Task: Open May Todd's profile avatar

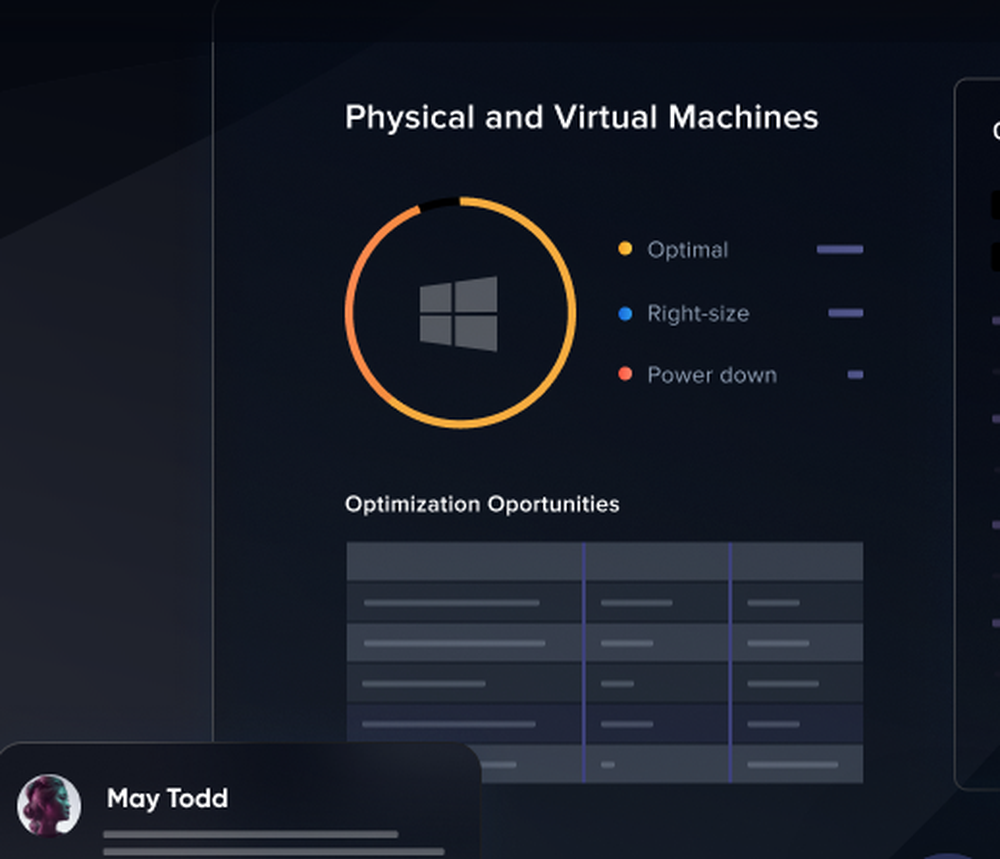Action: coord(49,805)
